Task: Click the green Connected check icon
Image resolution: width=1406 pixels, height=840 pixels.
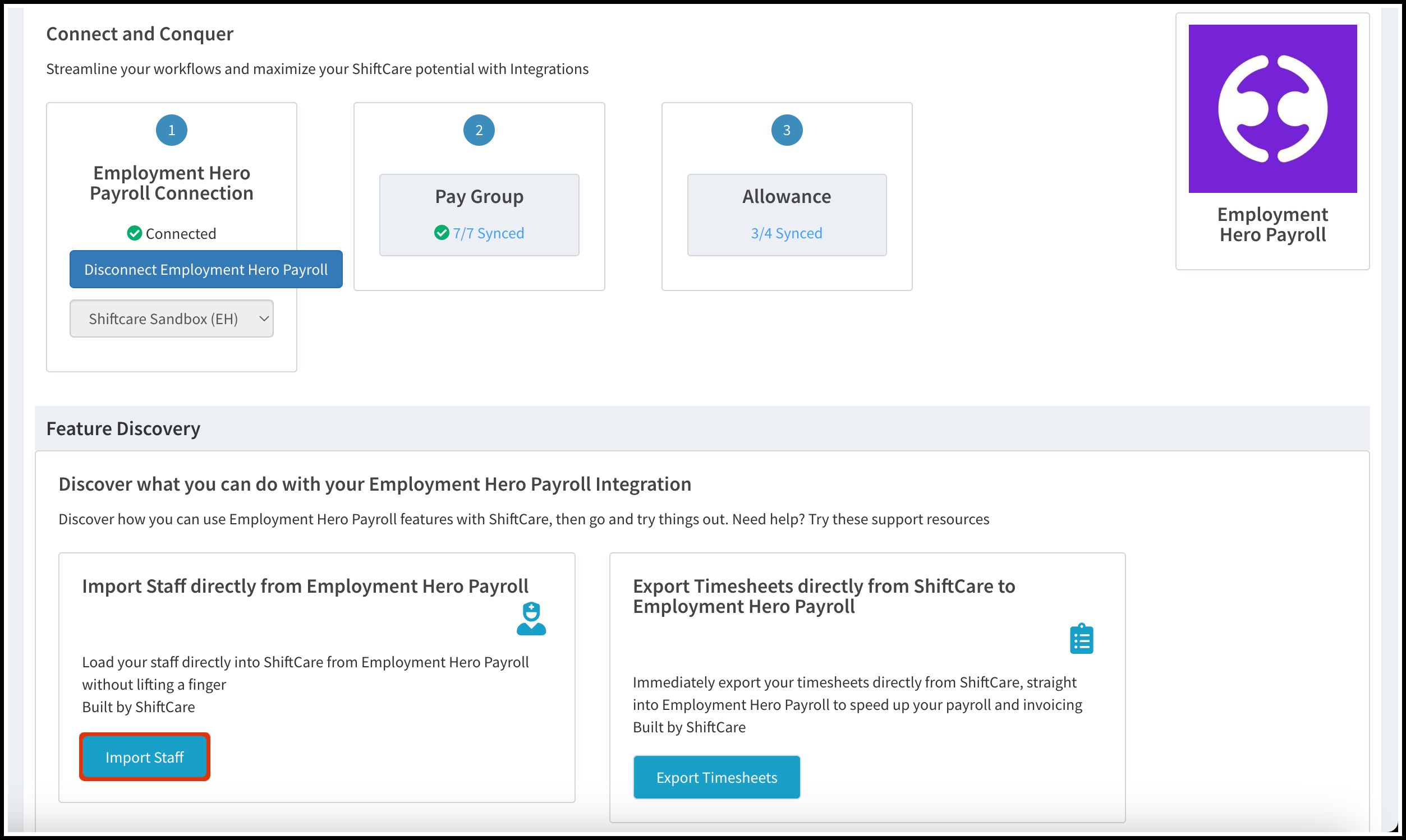Action: pyautogui.click(x=134, y=233)
